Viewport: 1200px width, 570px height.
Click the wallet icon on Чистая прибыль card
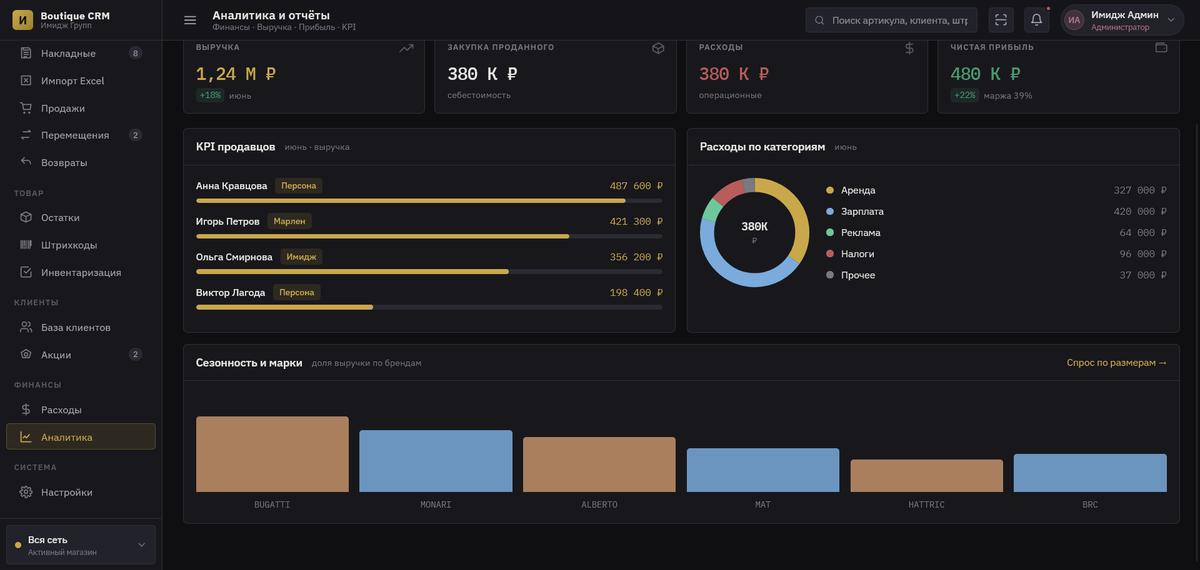pos(1161,48)
